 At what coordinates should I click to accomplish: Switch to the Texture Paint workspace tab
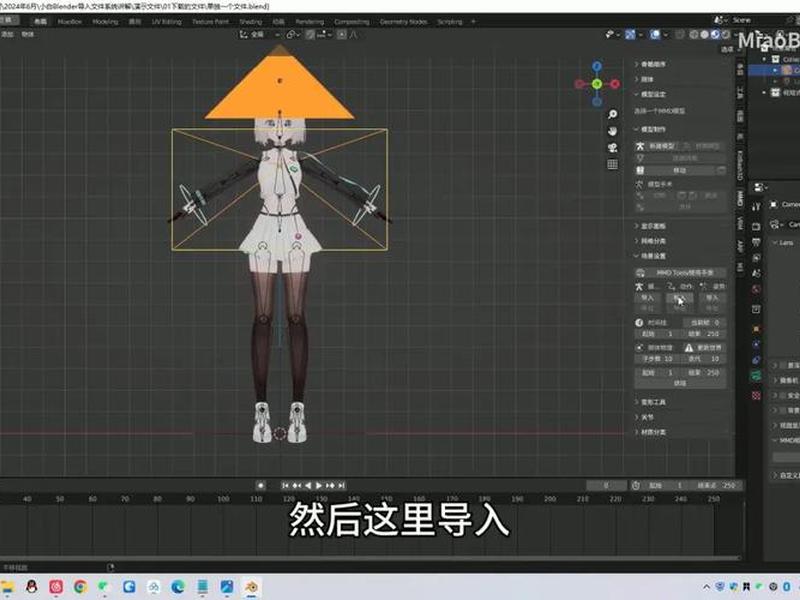point(210,21)
